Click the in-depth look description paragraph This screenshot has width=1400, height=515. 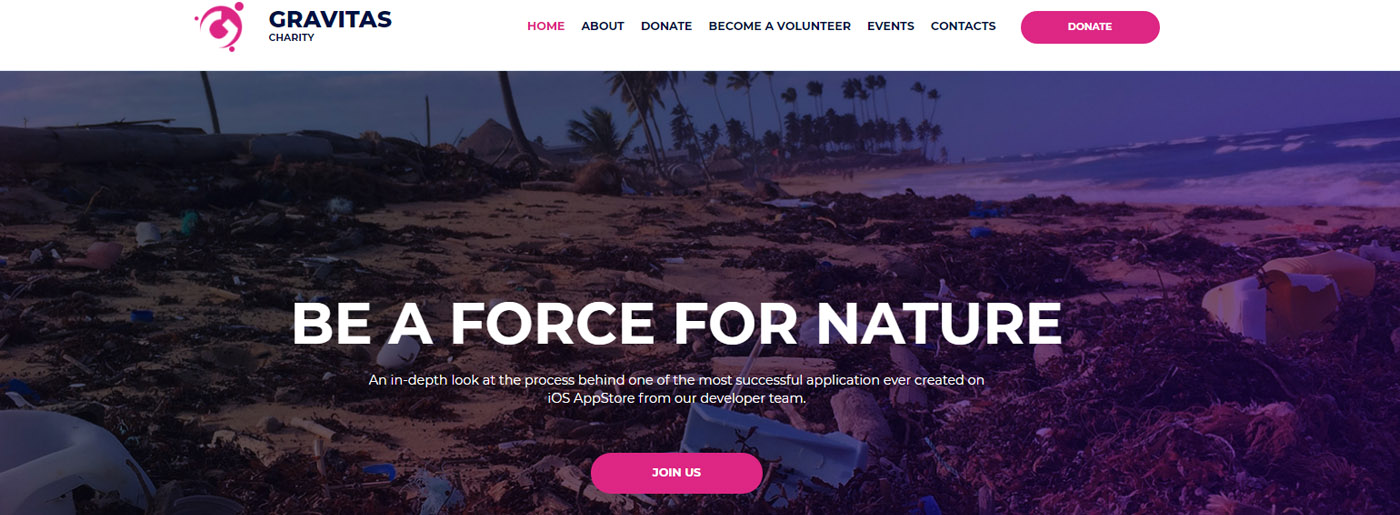click(676, 389)
